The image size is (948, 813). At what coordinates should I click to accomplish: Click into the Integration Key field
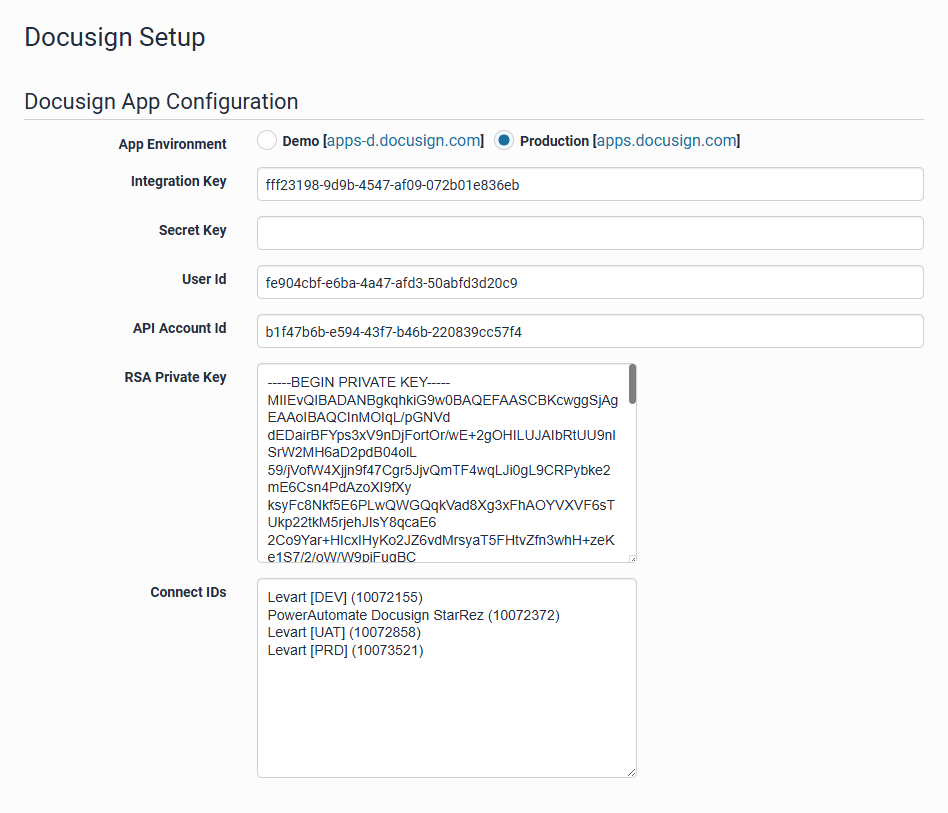(x=589, y=184)
